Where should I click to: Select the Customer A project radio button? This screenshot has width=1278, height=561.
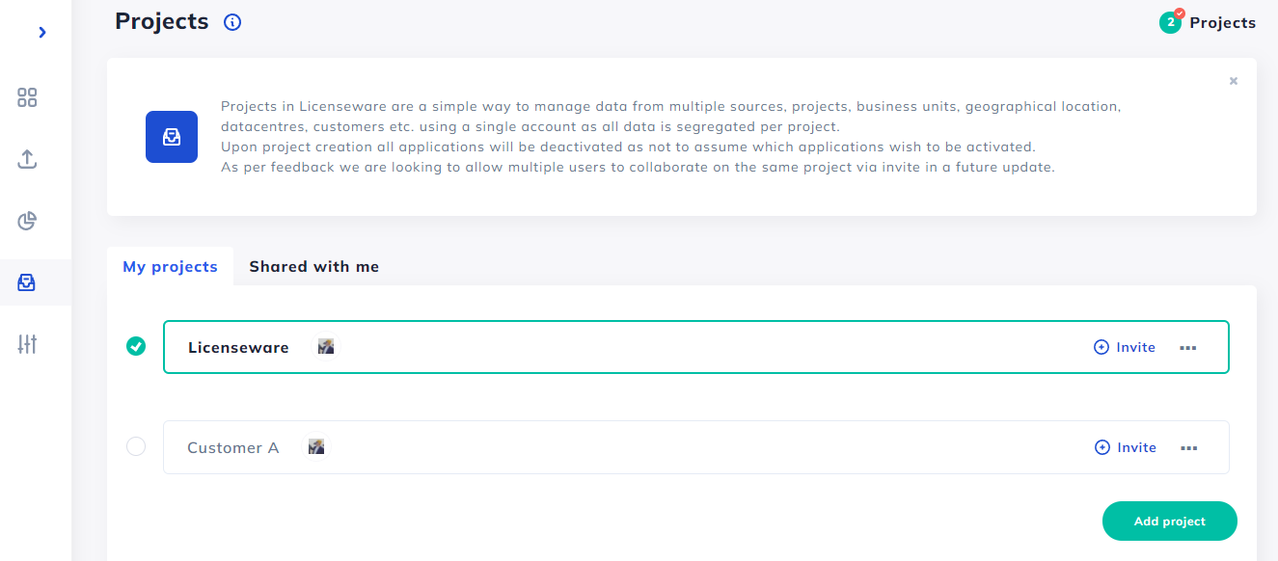coord(136,447)
